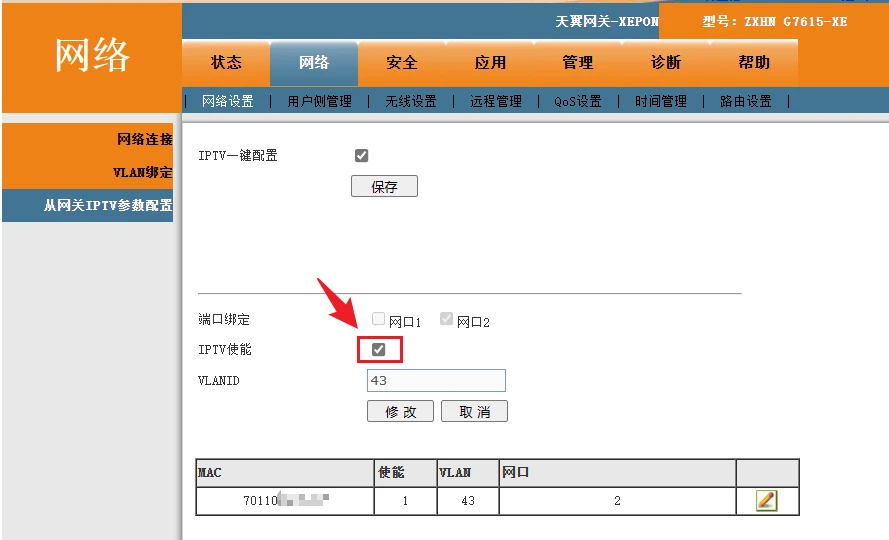The height and width of the screenshot is (540, 889).
Task: Click the 取消 button
Action: [x=475, y=411]
